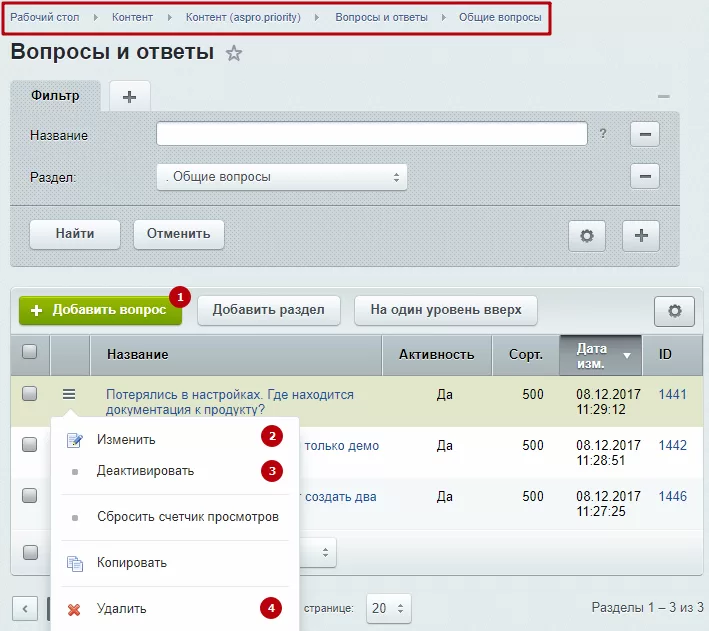Click Добавить раздел button
This screenshot has width=709, height=631.
pyautogui.click(x=269, y=310)
